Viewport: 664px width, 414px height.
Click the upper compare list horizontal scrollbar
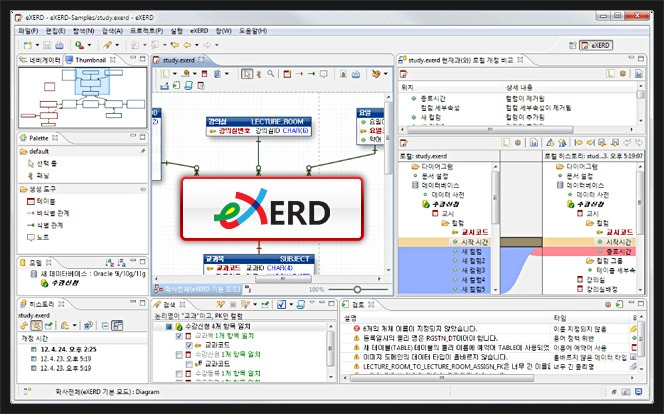(x=490, y=130)
